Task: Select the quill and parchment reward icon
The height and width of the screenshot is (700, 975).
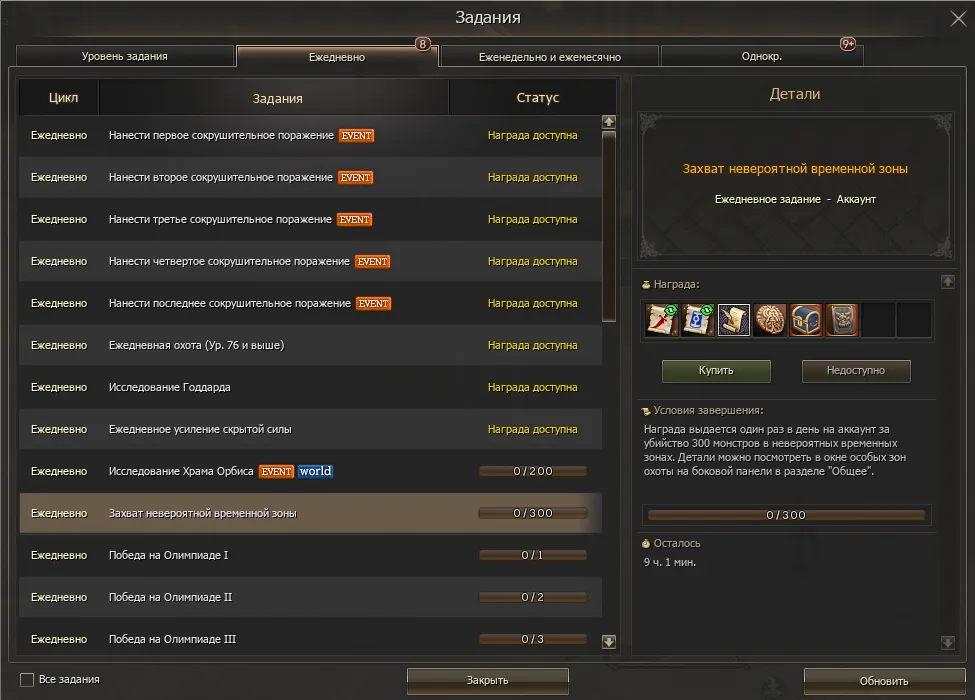Action: 734,320
